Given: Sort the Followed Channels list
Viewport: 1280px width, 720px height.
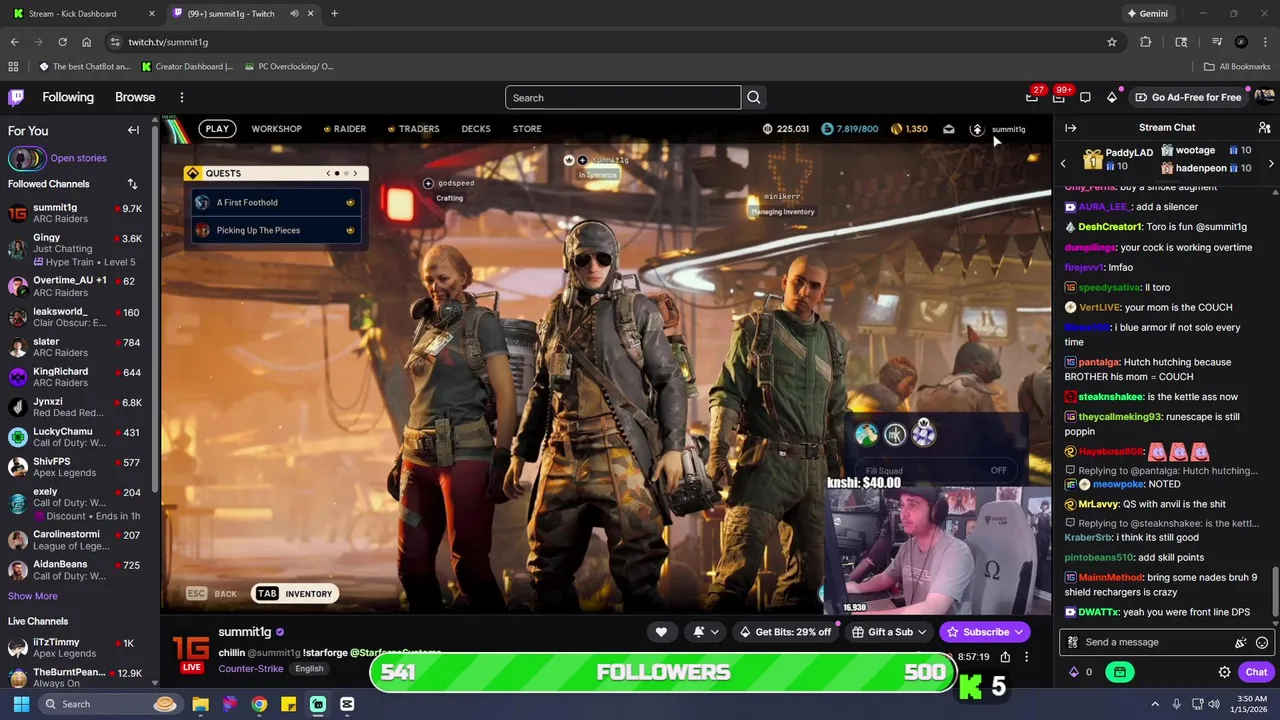Looking at the screenshot, I should pos(132,184).
